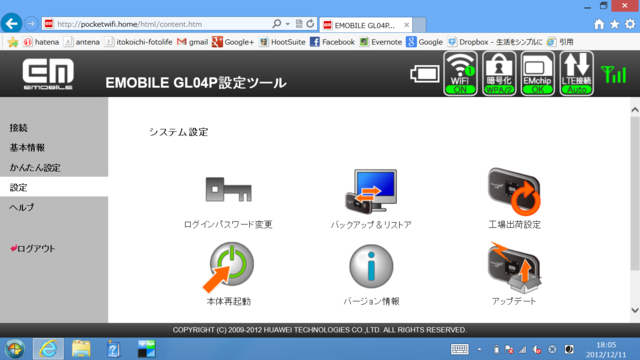Open the Facebook bookmark

pos(332,42)
